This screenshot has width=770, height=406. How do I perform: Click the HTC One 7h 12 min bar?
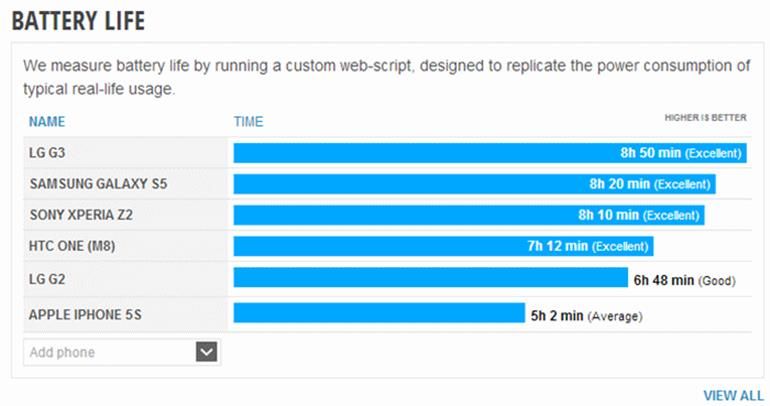(x=443, y=246)
